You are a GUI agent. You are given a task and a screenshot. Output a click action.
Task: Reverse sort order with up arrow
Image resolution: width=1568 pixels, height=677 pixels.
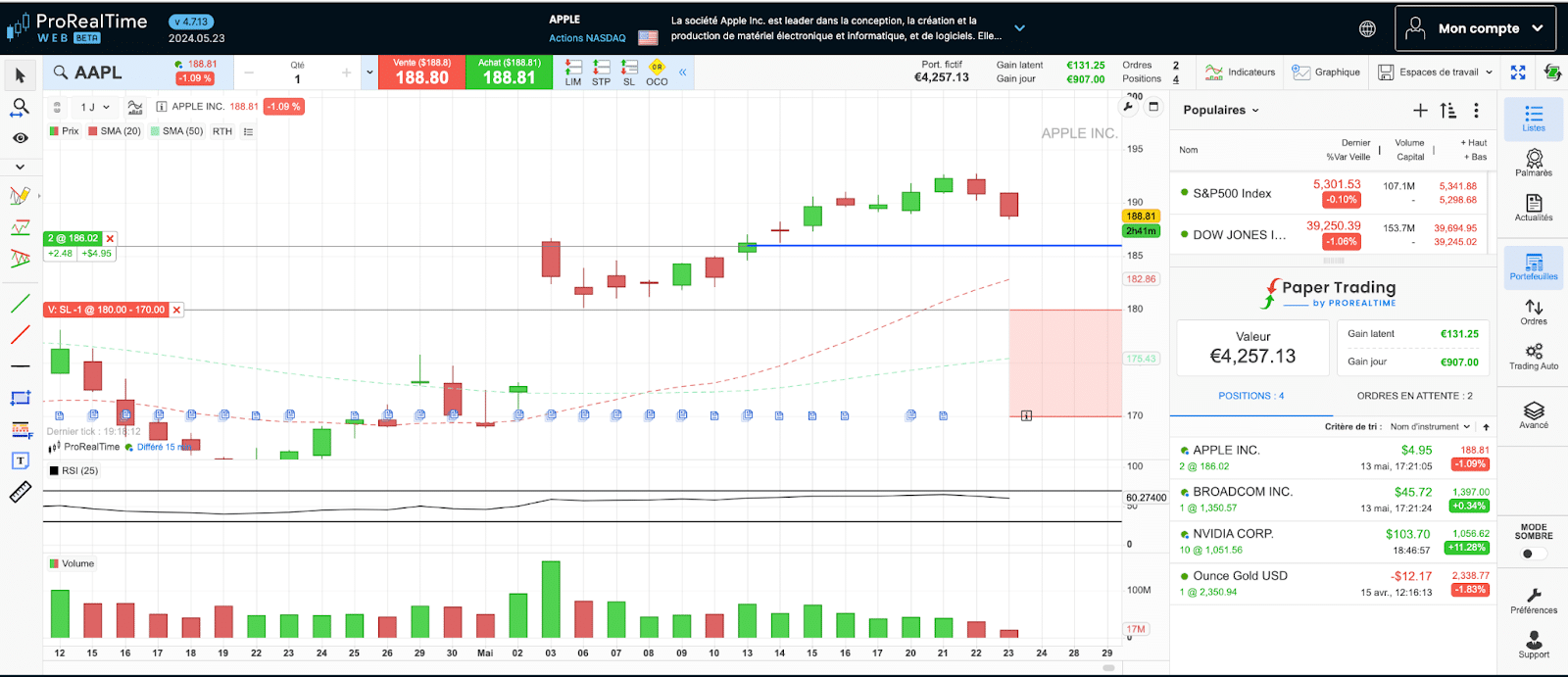(x=1486, y=427)
